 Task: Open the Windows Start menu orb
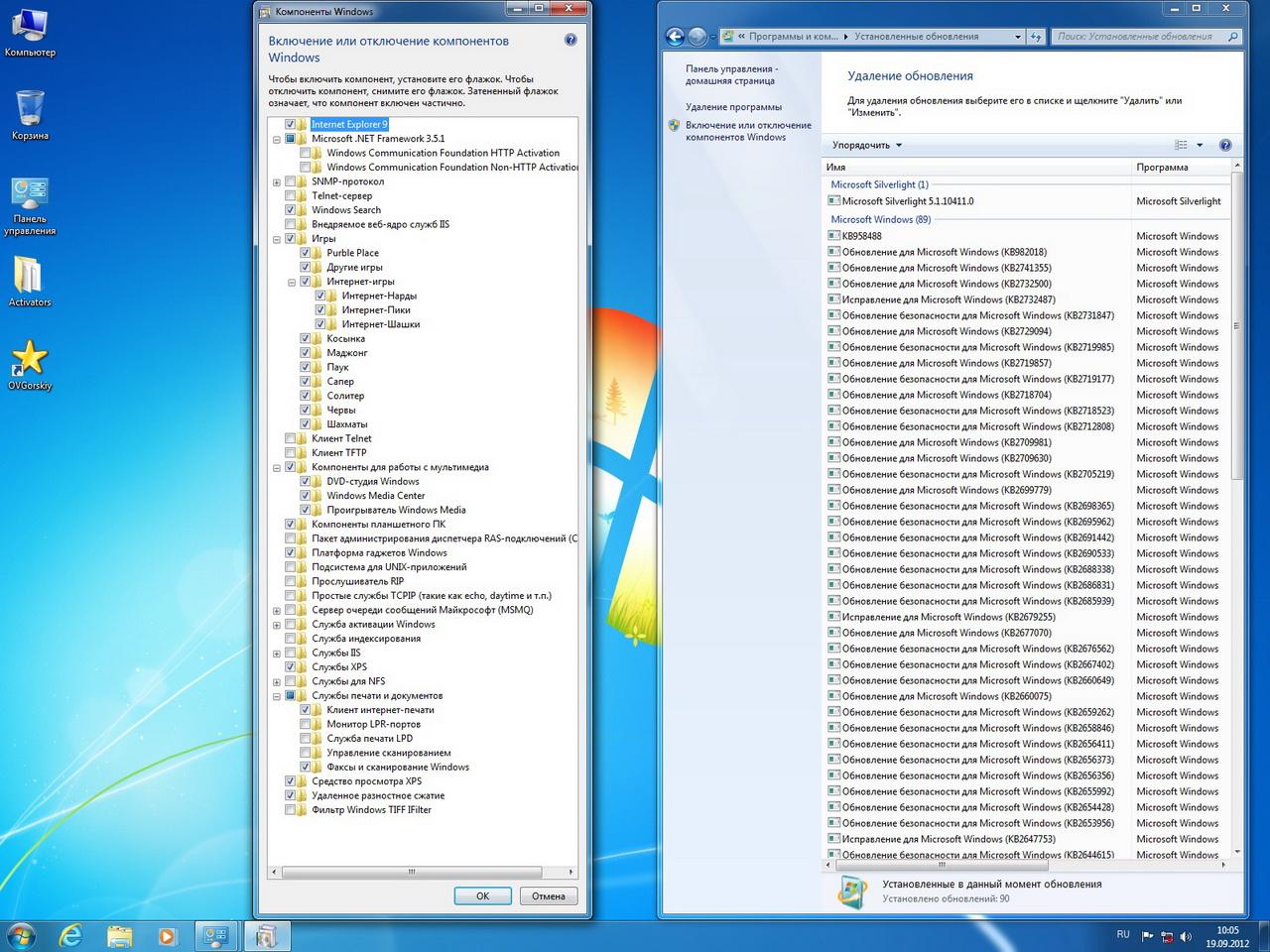pyautogui.click(x=21, y=935)
